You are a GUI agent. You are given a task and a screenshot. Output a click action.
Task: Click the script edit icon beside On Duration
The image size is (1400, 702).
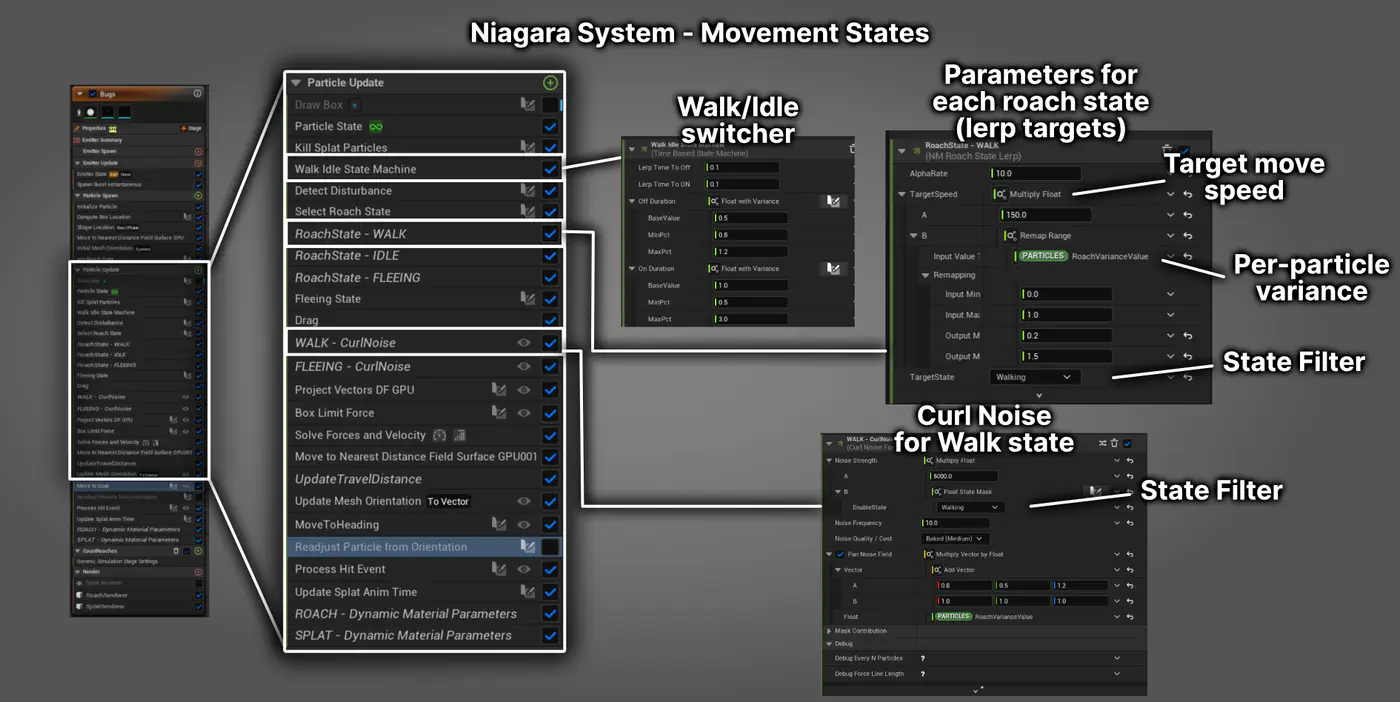[833, 268]
